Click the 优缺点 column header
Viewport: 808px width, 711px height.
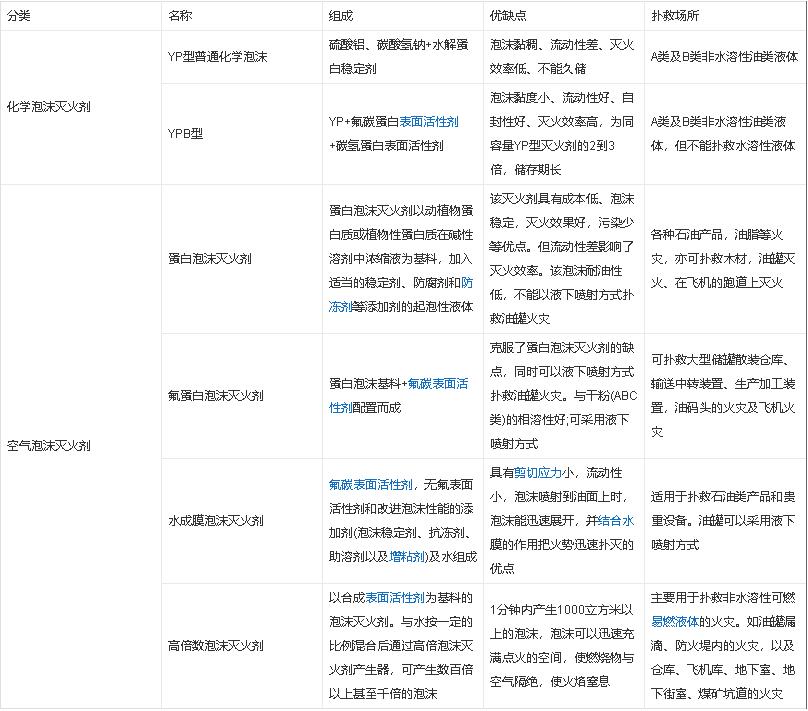click(508, 17)
